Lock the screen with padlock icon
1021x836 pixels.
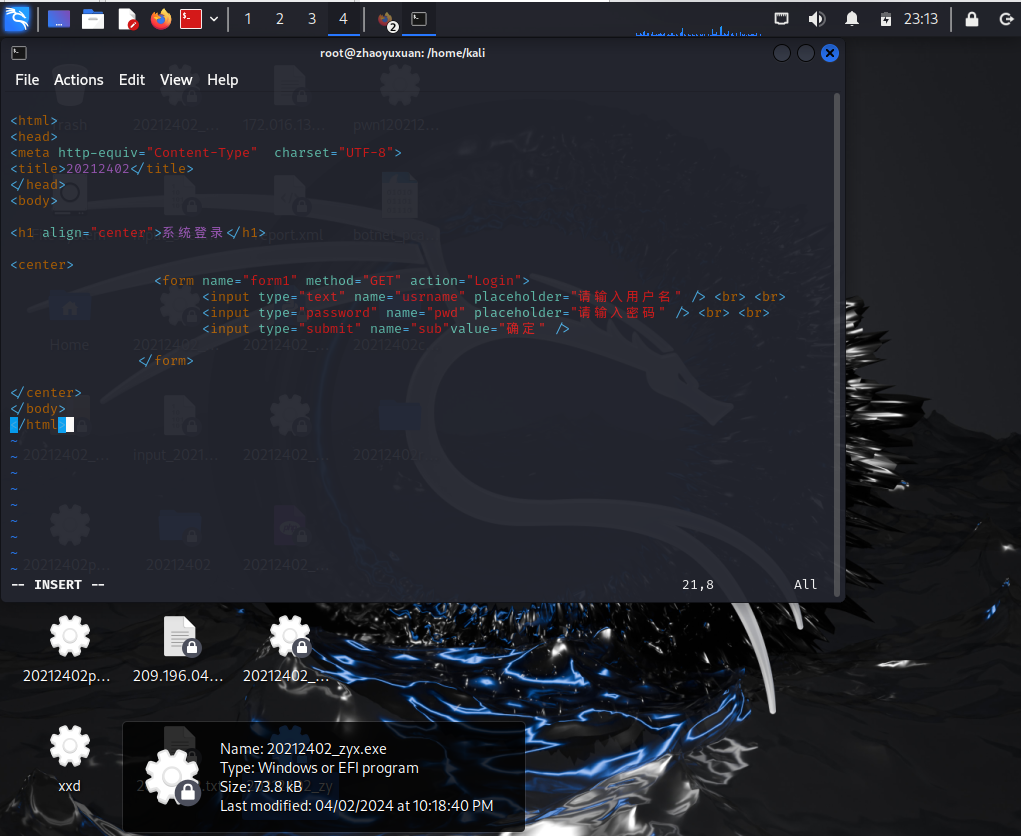point(972,19)
